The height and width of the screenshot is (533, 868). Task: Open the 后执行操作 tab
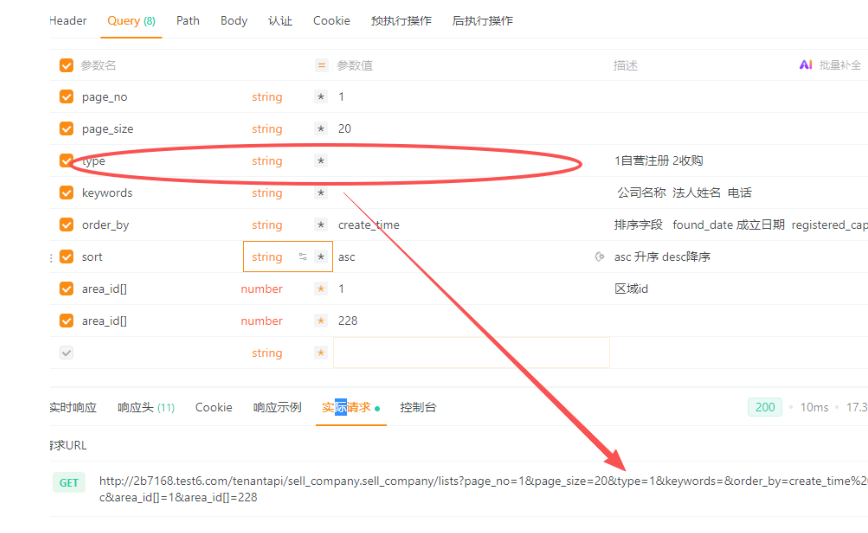[x=482, y=21]
